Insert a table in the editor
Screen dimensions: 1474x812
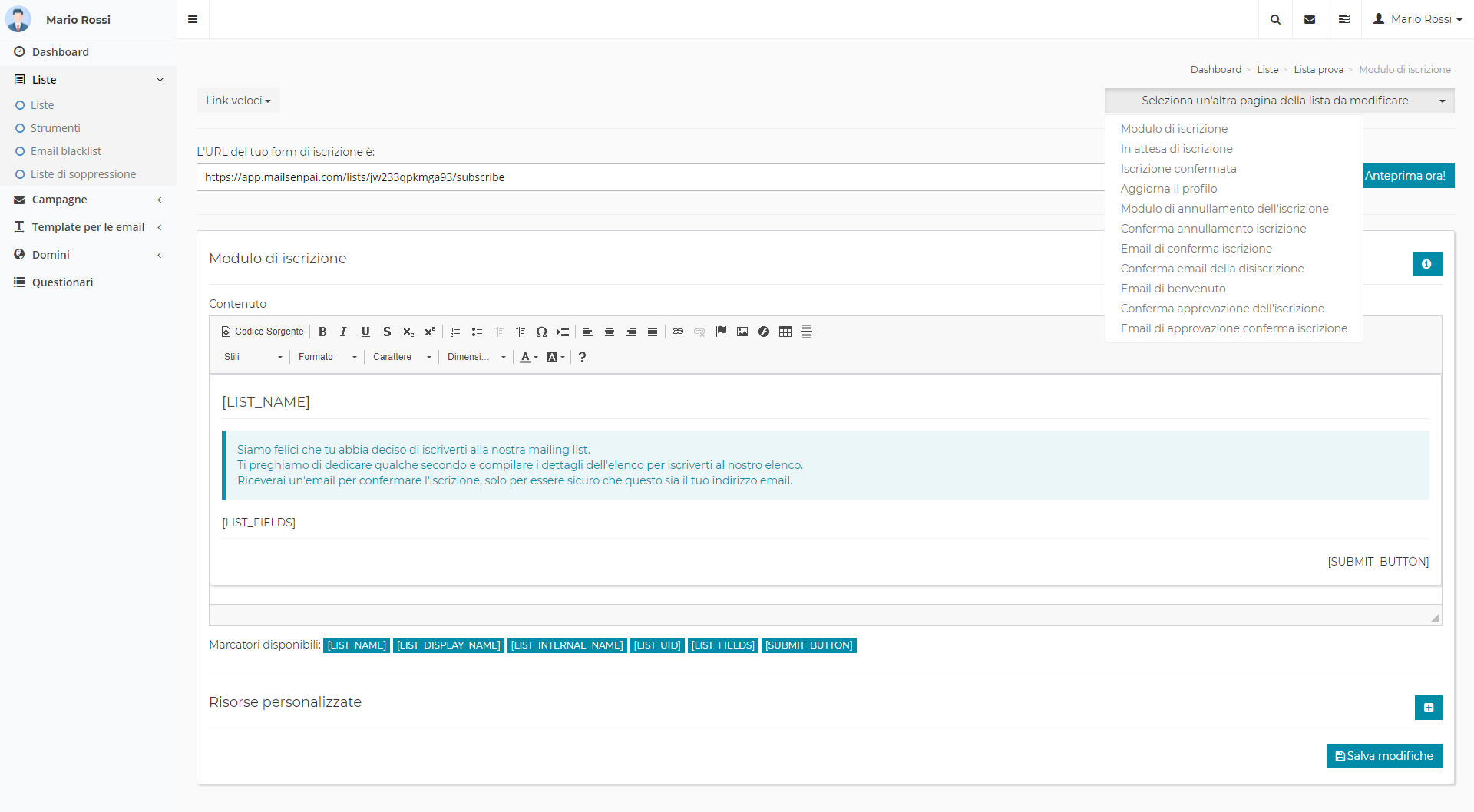[x=785, y=332]
